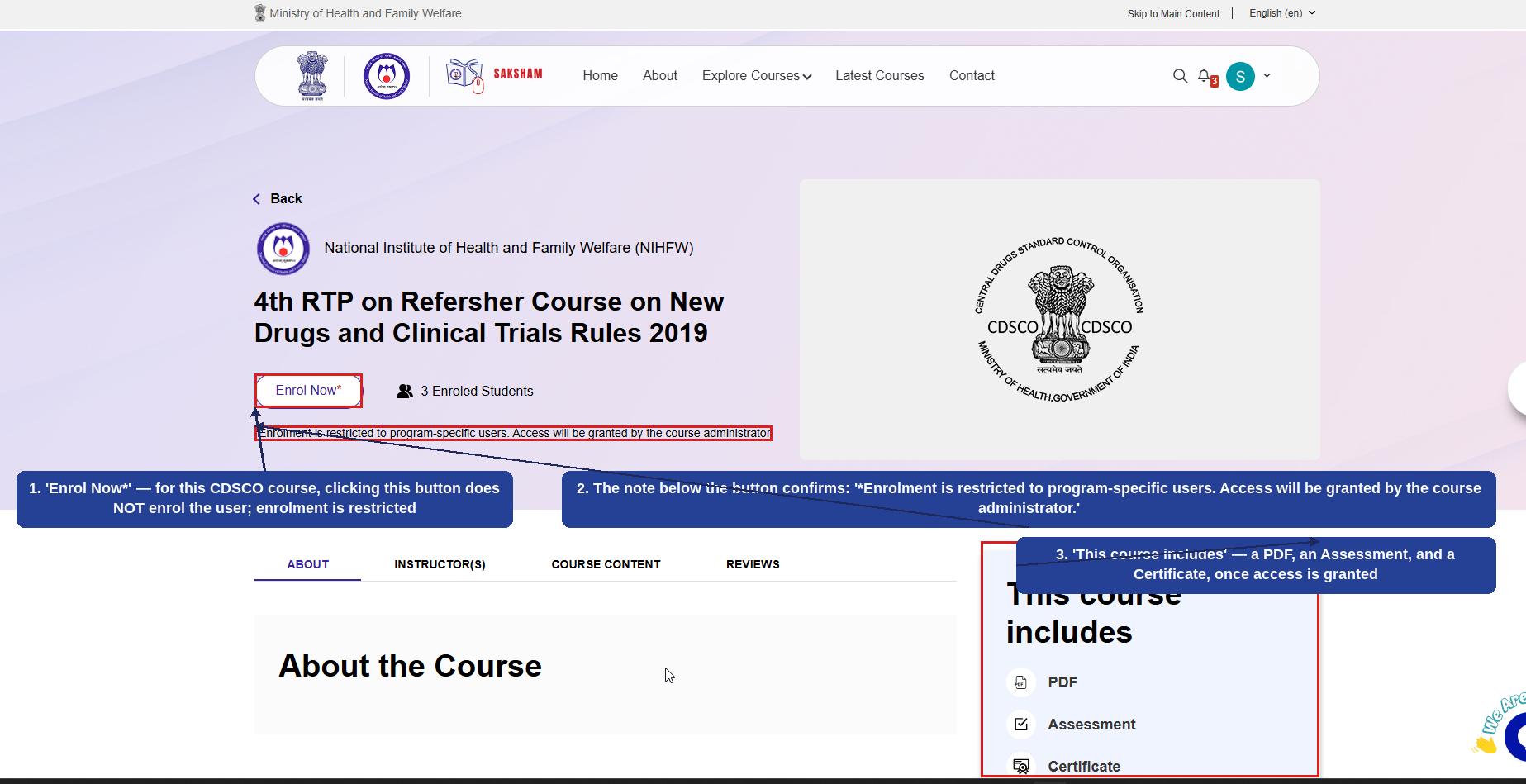Screen dimensions: 1526x784
Task: Click the NIHFW institute logo beside course provider
Action: pos(283,248)
